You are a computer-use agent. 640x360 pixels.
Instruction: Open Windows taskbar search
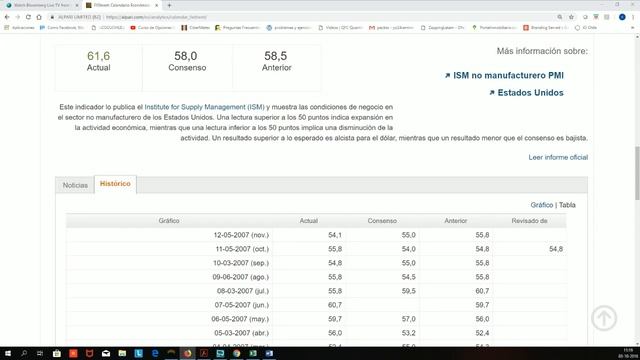click(24, 353)
